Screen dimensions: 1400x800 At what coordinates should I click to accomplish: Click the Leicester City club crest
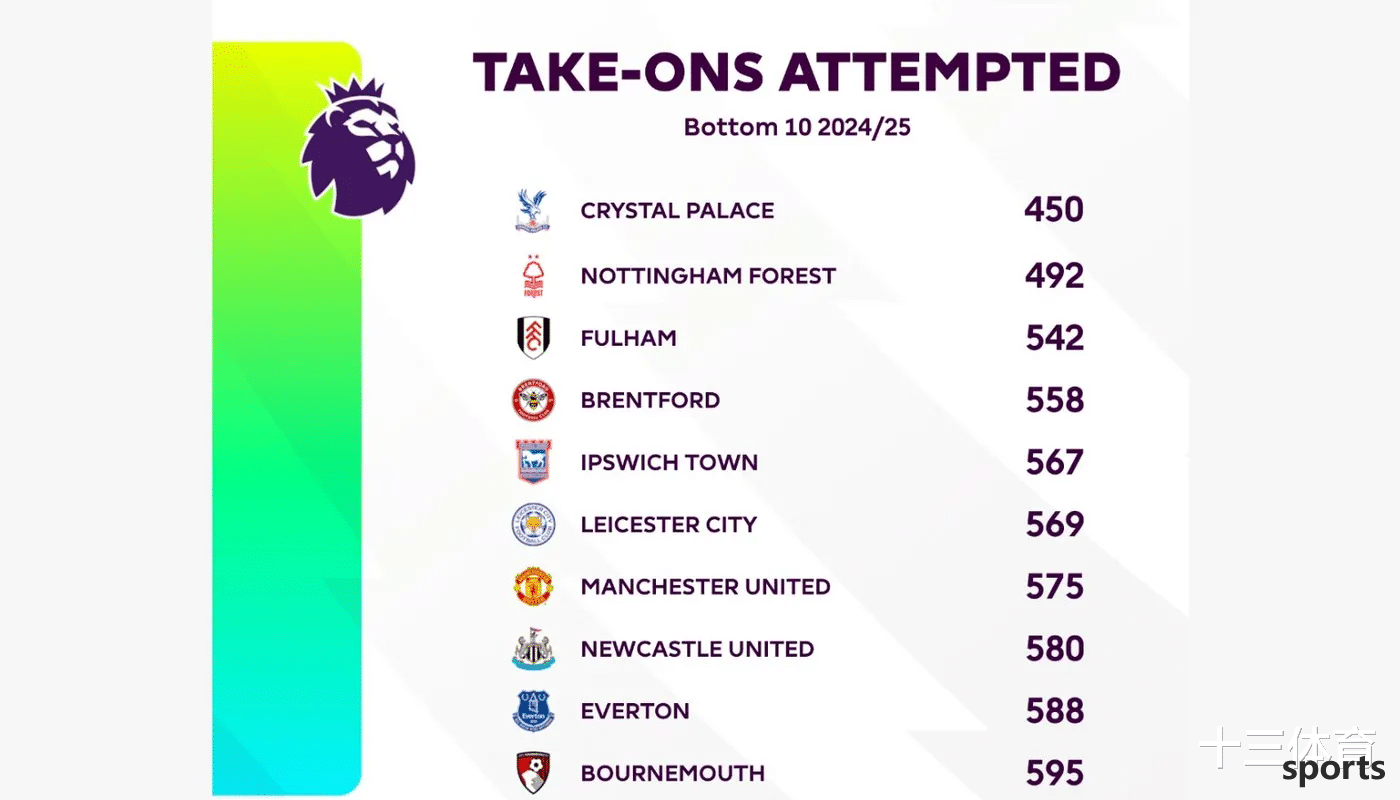533,524
